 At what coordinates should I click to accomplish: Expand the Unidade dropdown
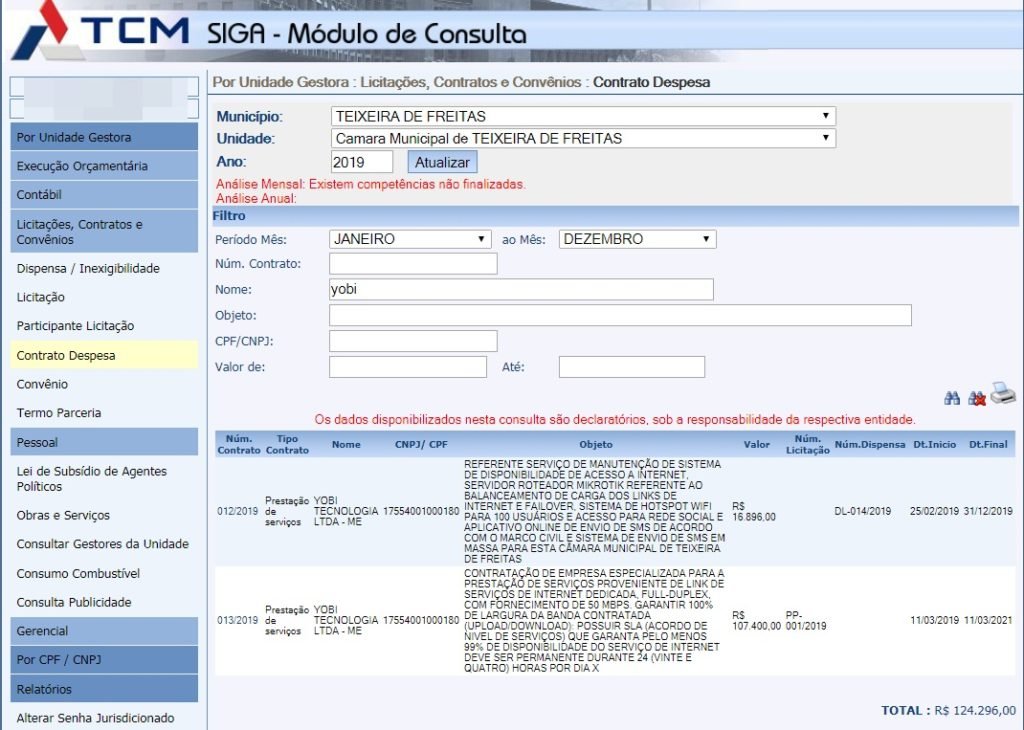[x=582, y=138]
